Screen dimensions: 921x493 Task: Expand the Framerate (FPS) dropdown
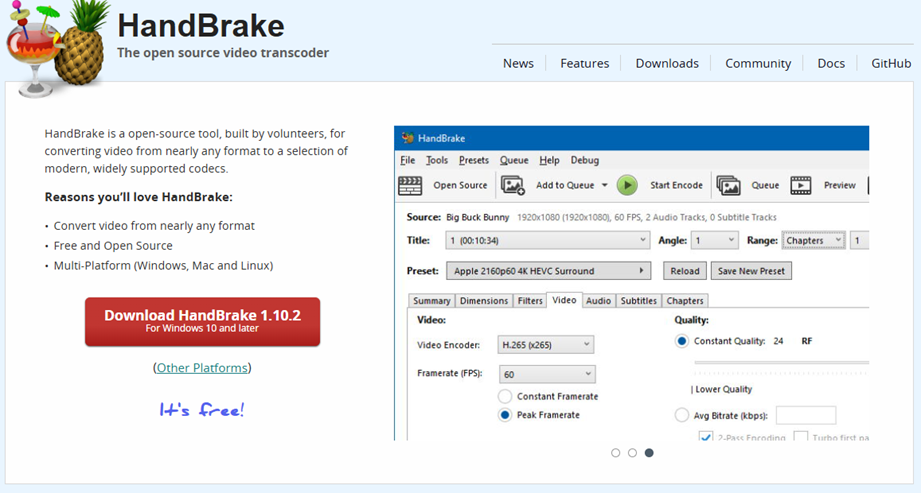tap(545, 374)
